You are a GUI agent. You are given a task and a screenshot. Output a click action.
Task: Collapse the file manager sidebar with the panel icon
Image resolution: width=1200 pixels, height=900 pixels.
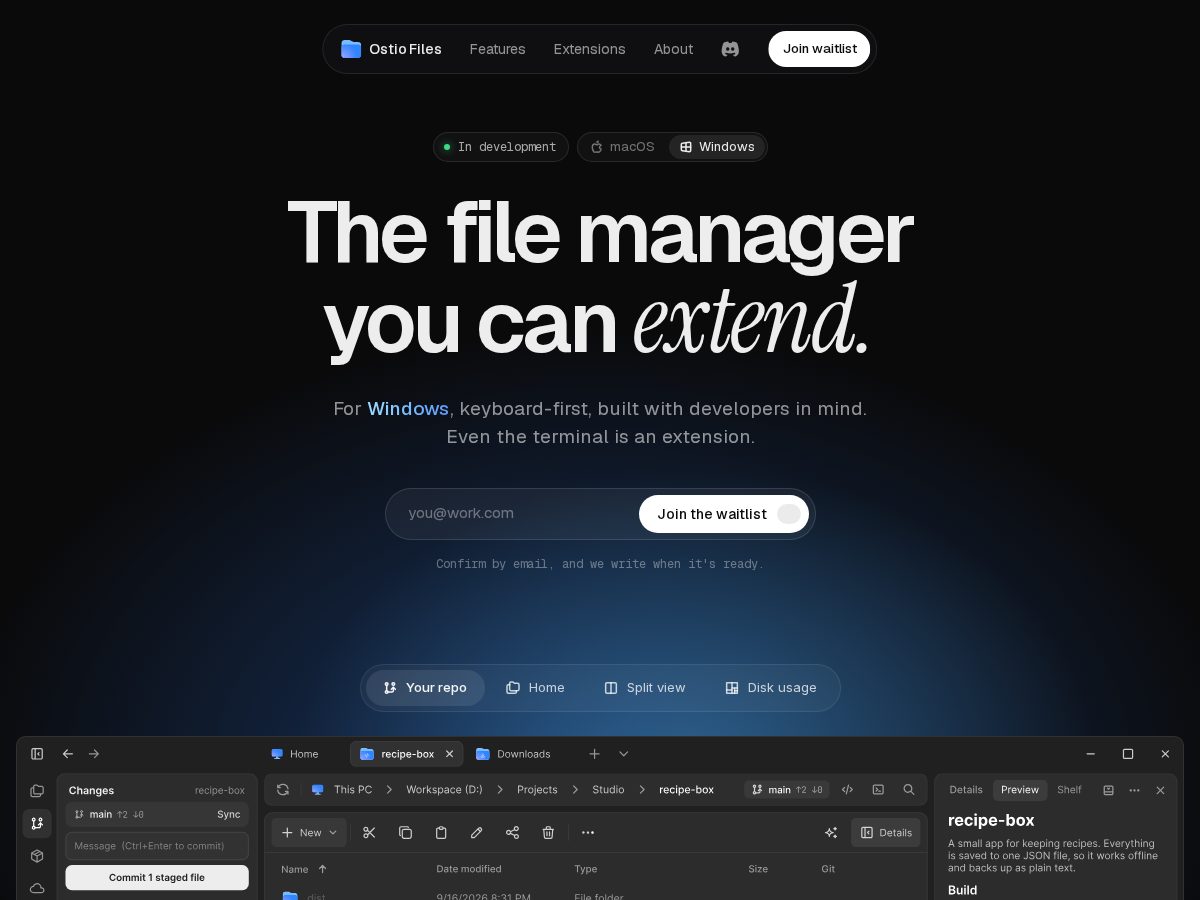37,754
